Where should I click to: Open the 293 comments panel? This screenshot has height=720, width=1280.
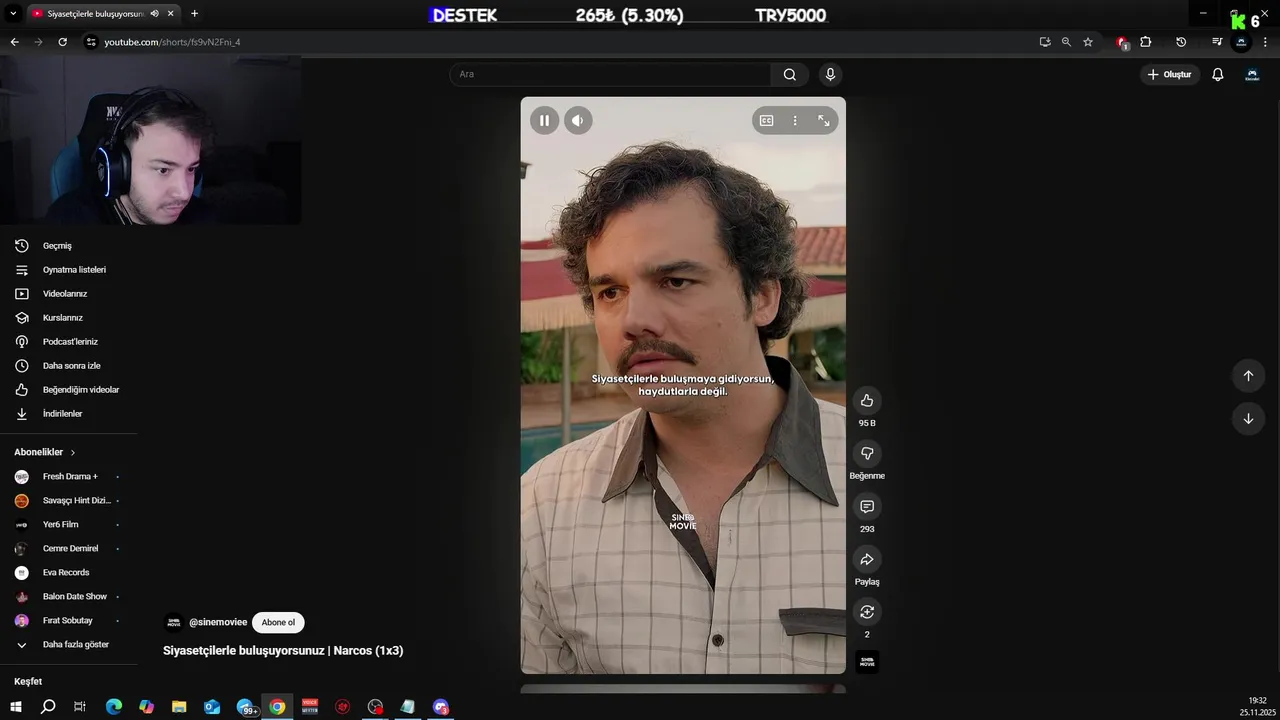pyautogui.click(x=867, y=507)
